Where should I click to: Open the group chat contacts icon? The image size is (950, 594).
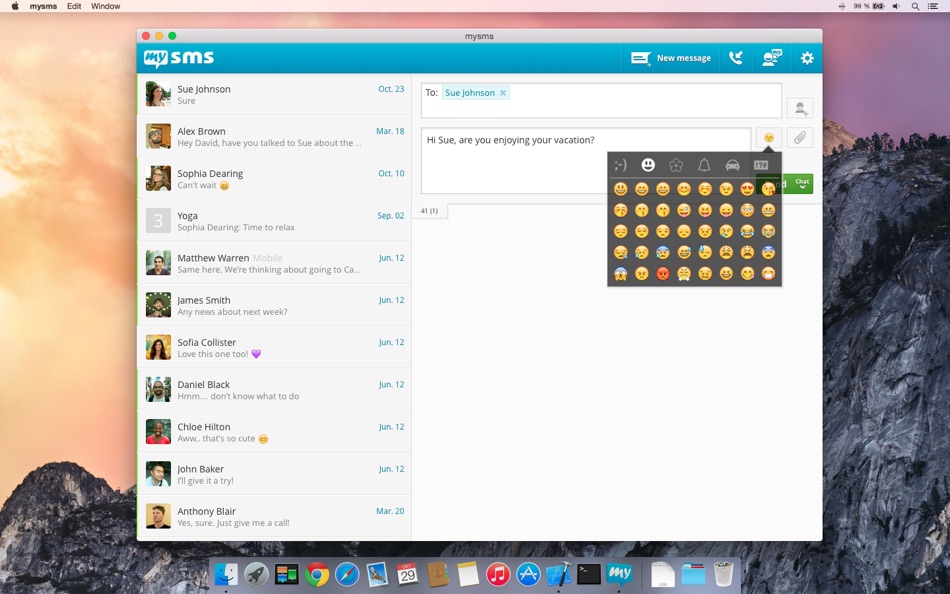[x=771, y=58]
